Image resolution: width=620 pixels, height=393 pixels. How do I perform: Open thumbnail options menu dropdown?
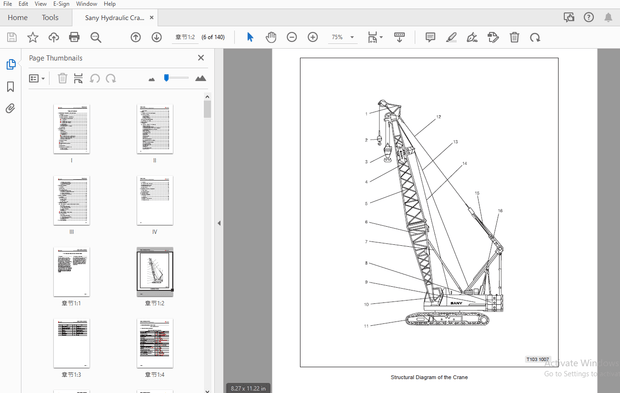[x=37, y=78]
